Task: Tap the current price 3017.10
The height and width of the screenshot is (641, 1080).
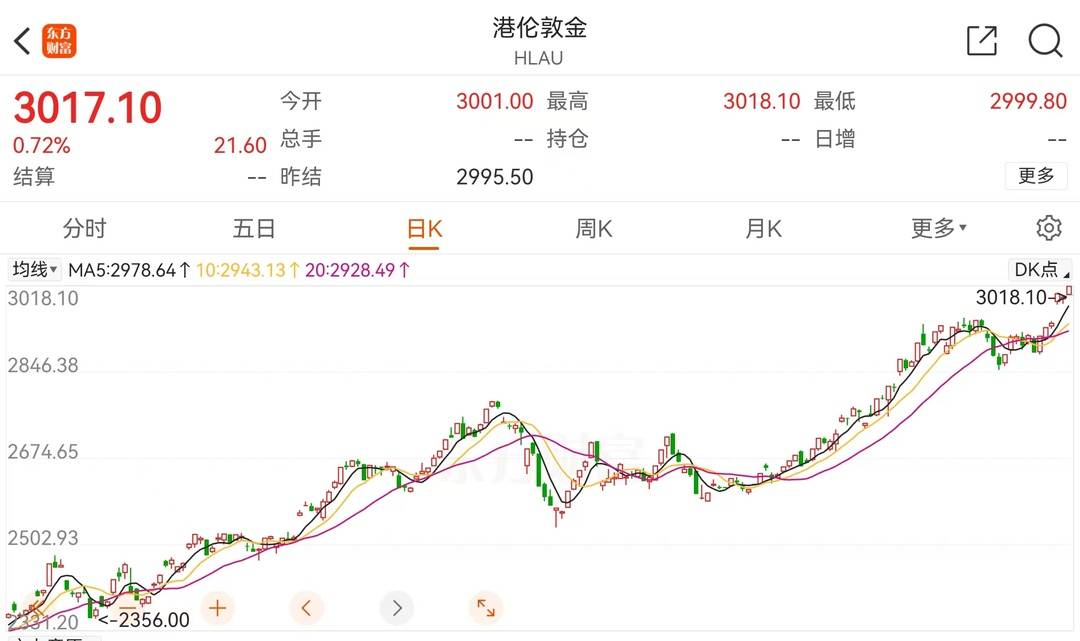Action: point(88,108)
